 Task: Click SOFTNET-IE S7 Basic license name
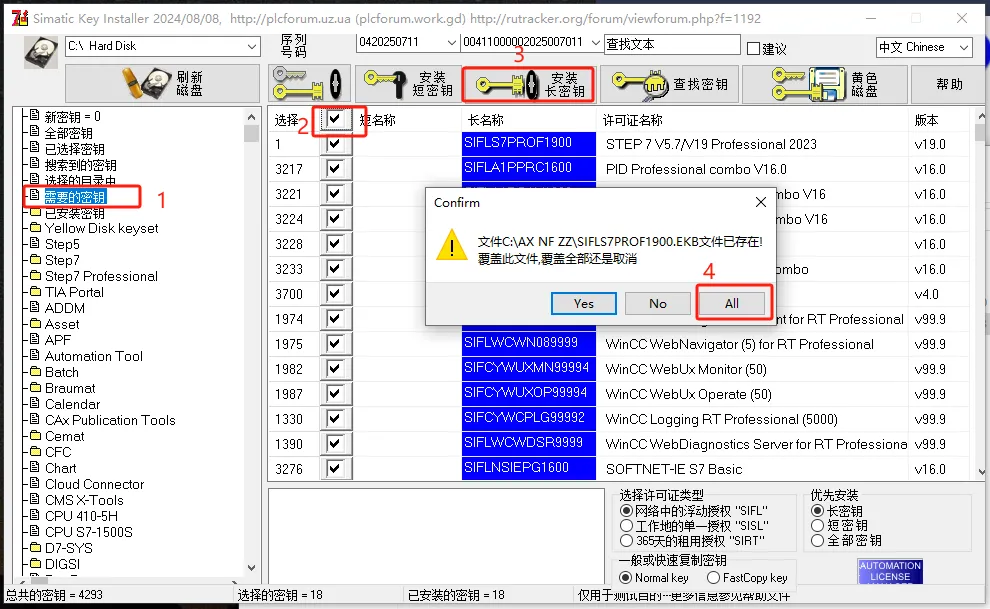pyautogui.click(x=674, y=469)
